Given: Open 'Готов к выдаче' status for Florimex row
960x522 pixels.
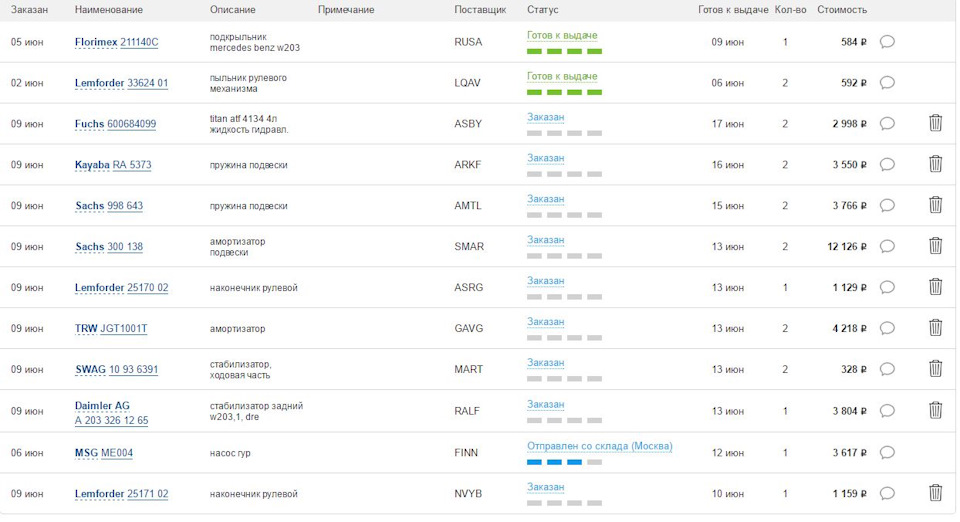Looking at the screenshot, I should click(x=562, y=35).
